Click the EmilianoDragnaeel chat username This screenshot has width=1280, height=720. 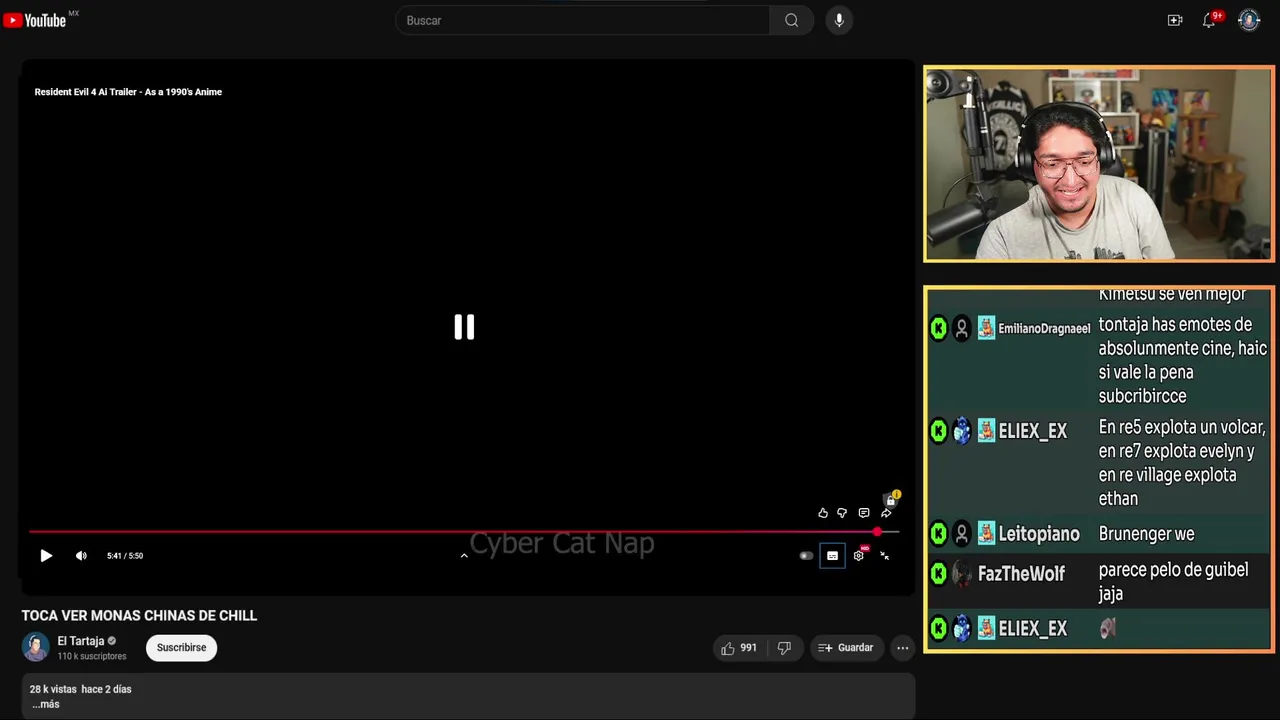tap(1044, 328)
